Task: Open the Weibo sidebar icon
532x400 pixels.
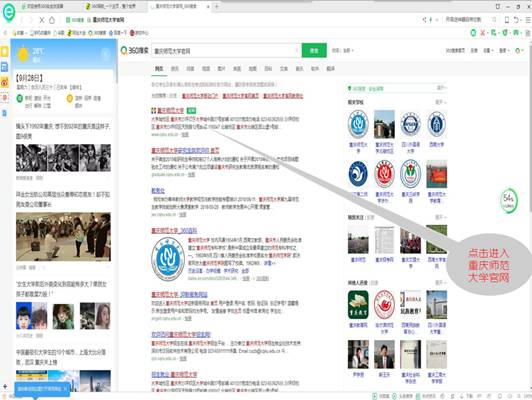Action: tap(4, 82)
